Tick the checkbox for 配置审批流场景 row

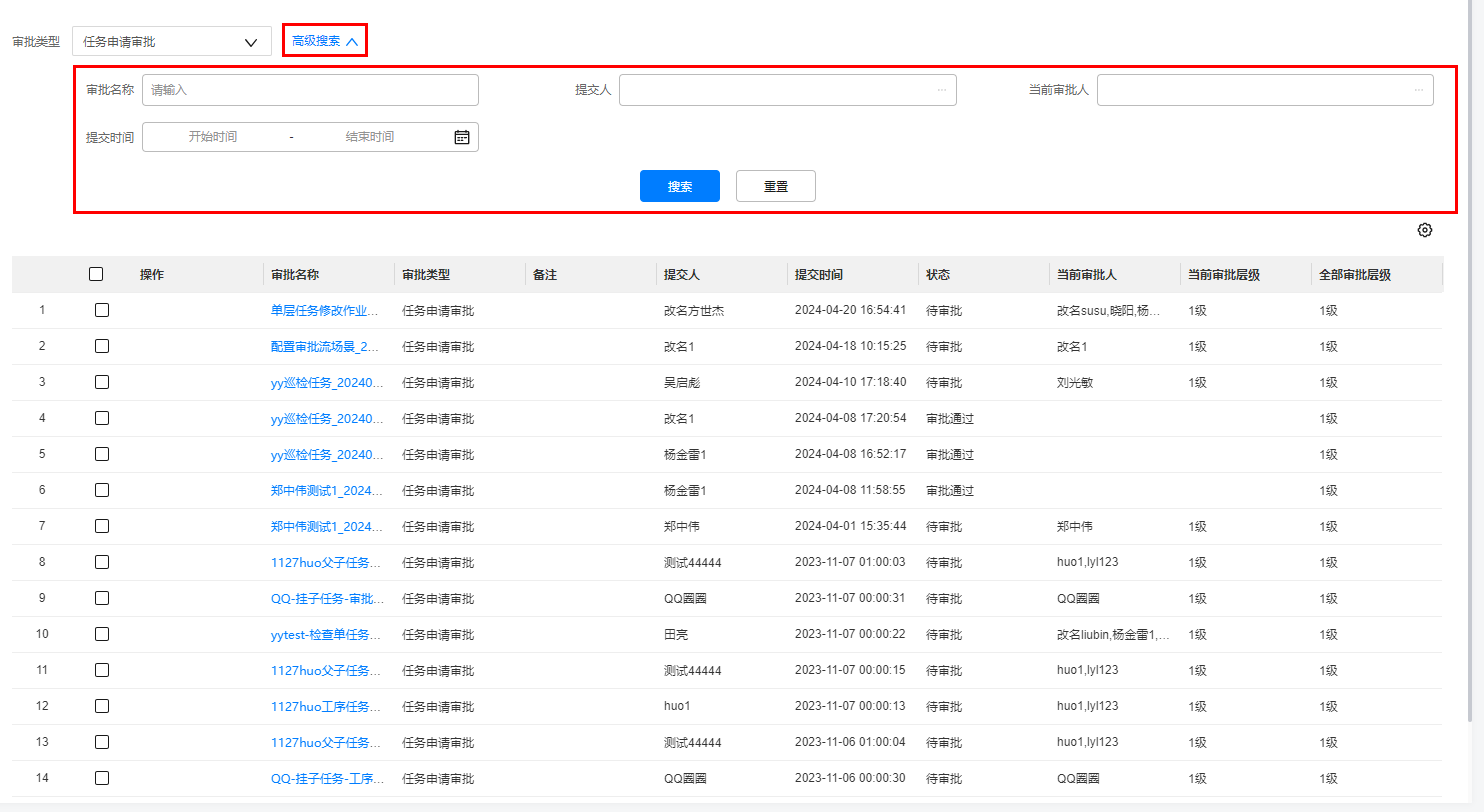pos(102,346)
